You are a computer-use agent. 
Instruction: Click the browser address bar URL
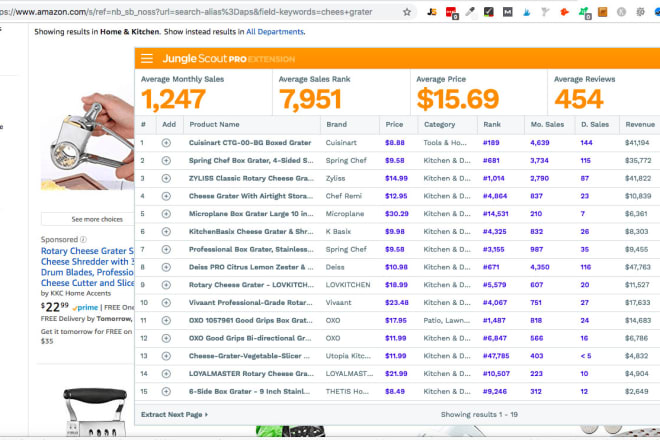pyautogui.click(x=187, y=12)
